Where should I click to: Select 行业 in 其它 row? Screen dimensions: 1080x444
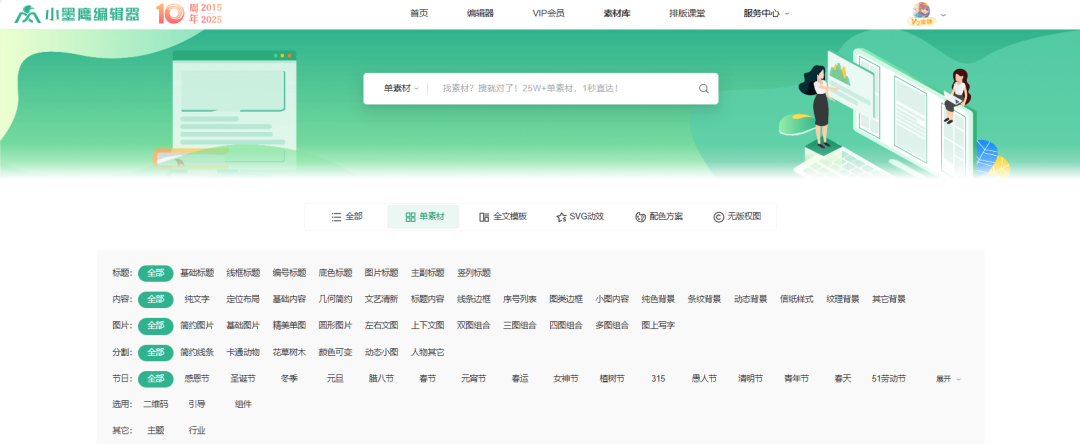pyautogui.click(x=197, y=431)
